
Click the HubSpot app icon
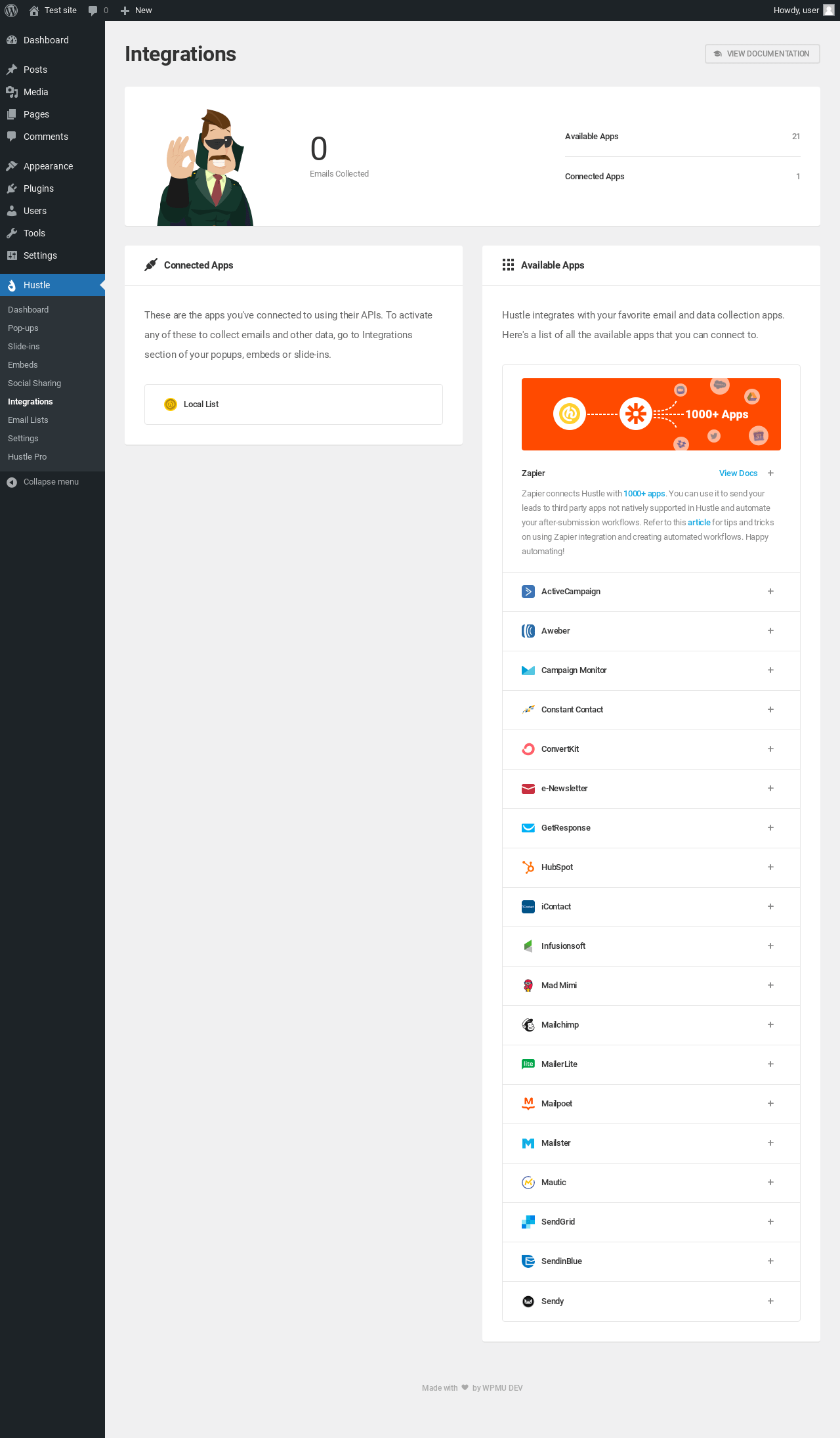pos(528,867)
